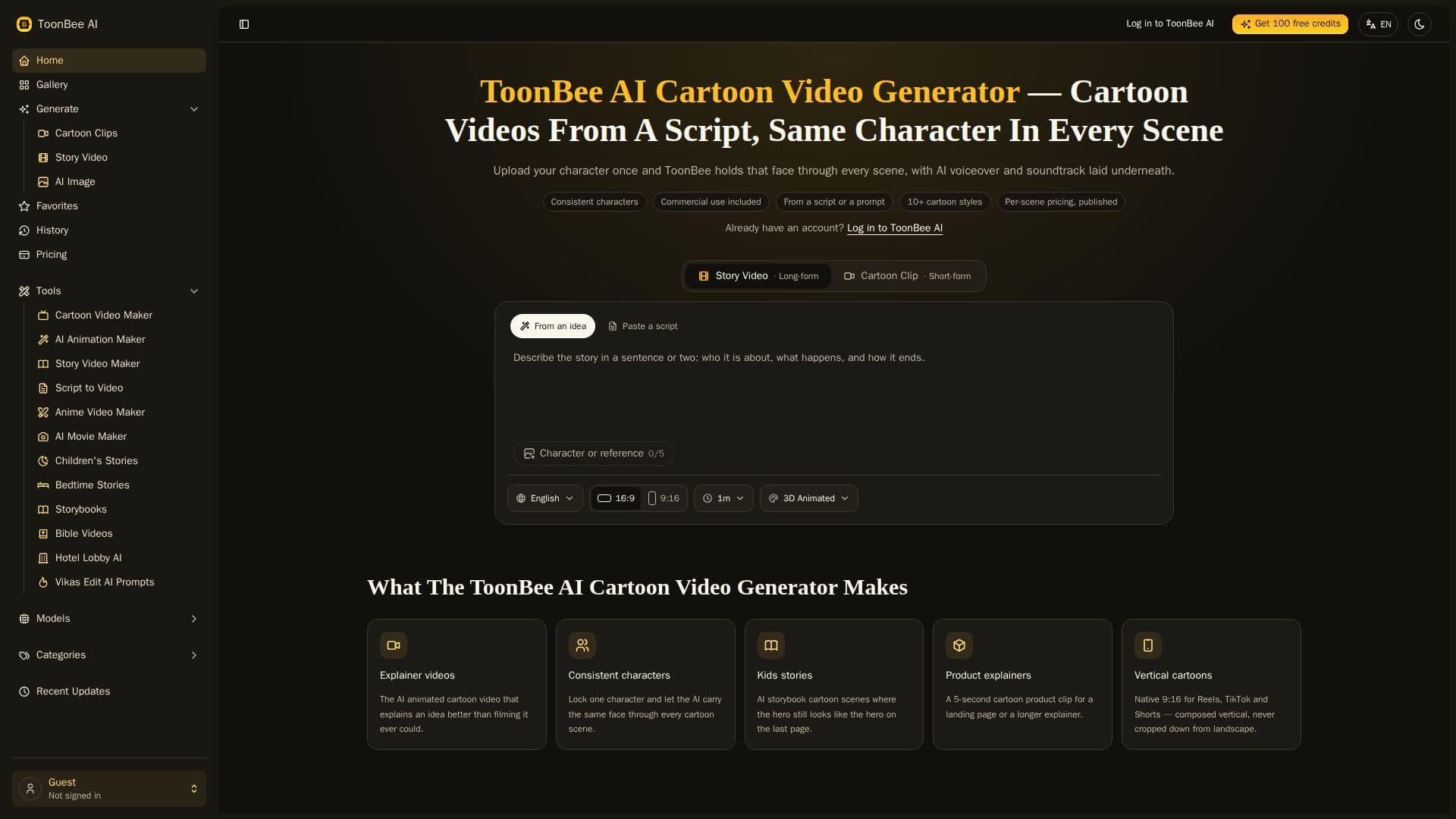
Task: Open the 1m duration dropdown
Action: pyautogui.click(x=723, y=498)
